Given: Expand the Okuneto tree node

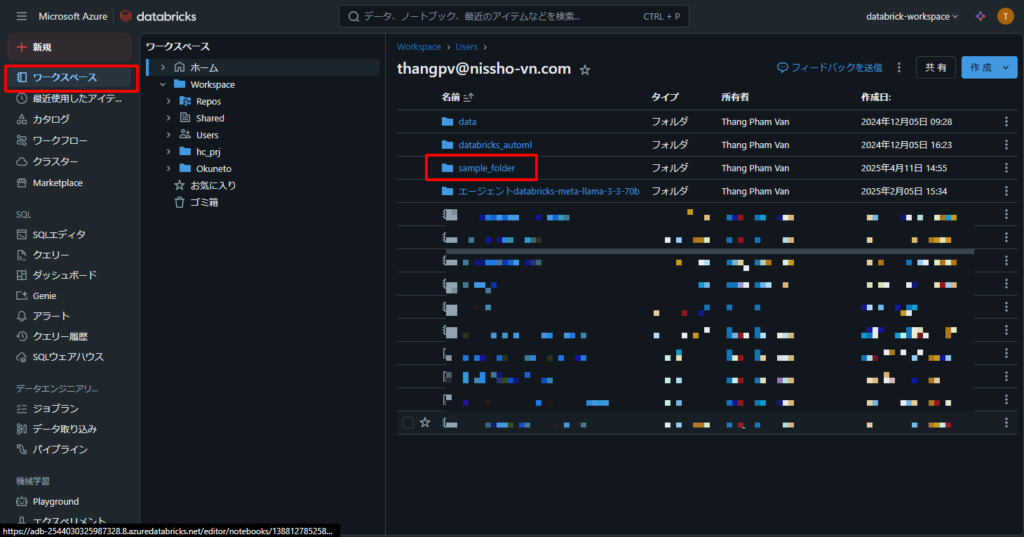Looking at the screenshot, I should pyautogui.click(x=168, y=169).
